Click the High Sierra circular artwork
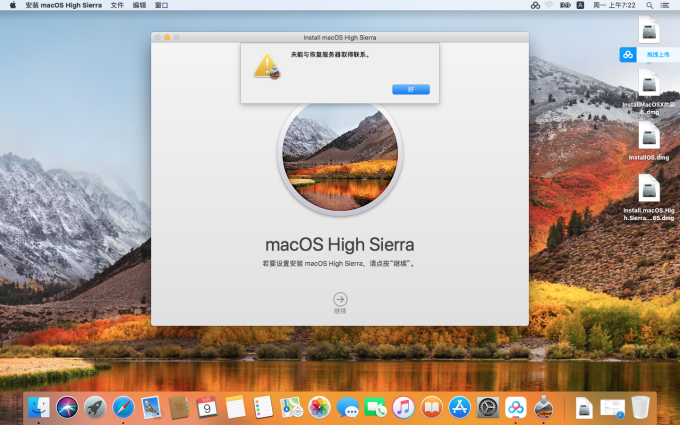The image size is (680, 425). pyautogui.click(x=340, y=154)
